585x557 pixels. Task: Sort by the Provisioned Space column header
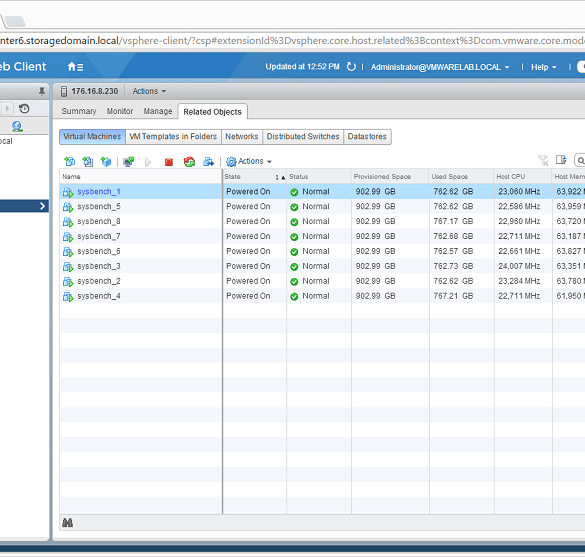point(390,176)
